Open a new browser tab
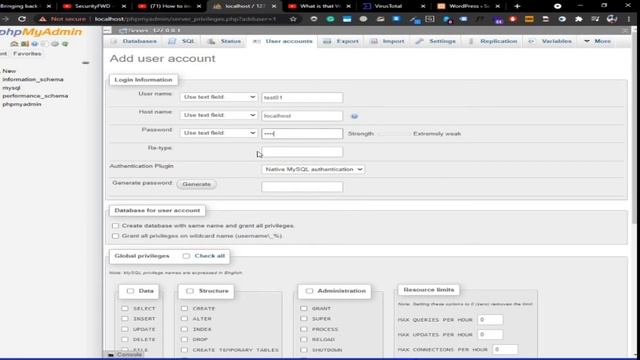The height and width of the screenshot is (360, 640). [x=517, y=6]
